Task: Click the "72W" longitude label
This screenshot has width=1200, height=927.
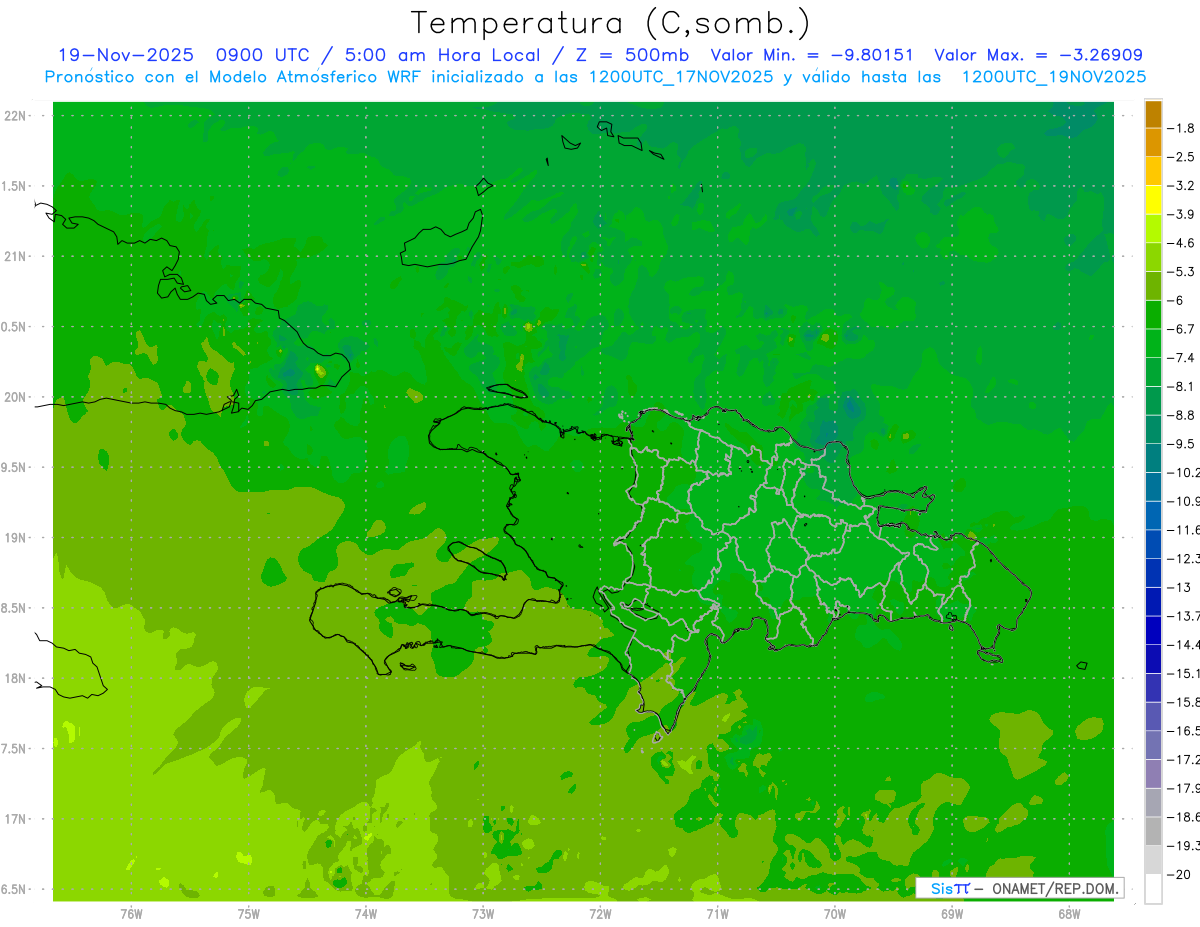Action: point(601,914)
